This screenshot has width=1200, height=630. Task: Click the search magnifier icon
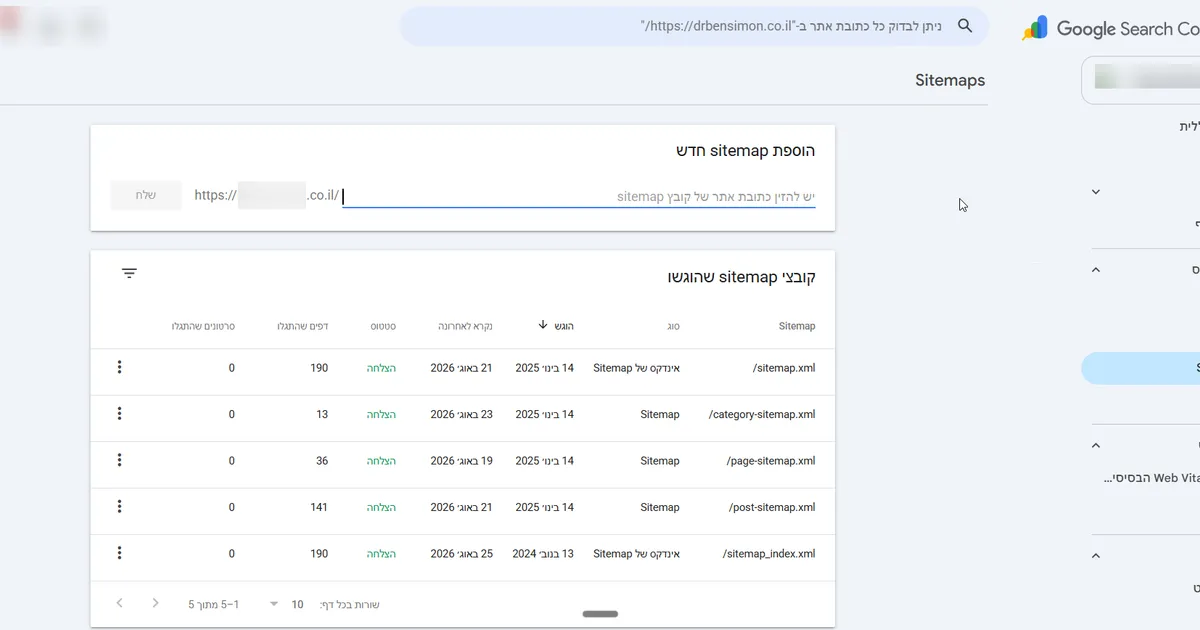[x=965, y=26]
